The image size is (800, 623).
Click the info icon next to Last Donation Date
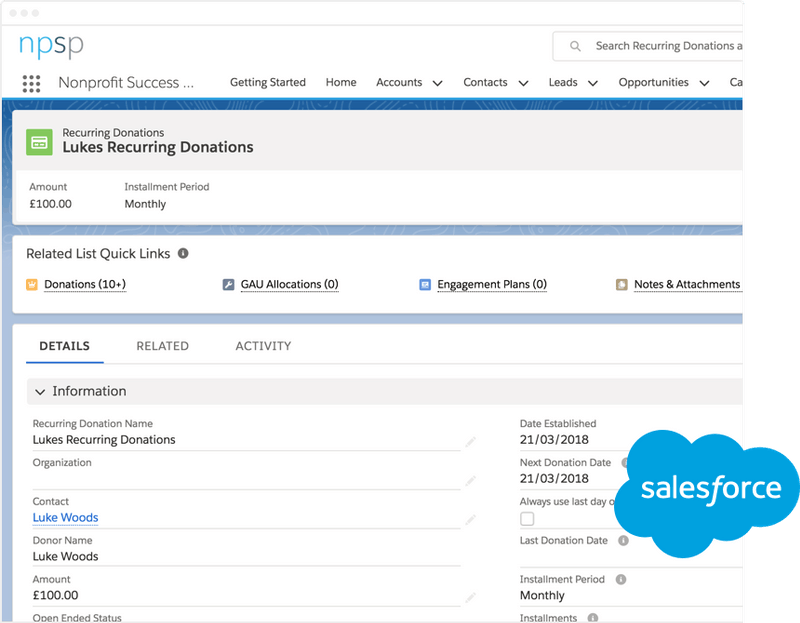click(623, 541)
